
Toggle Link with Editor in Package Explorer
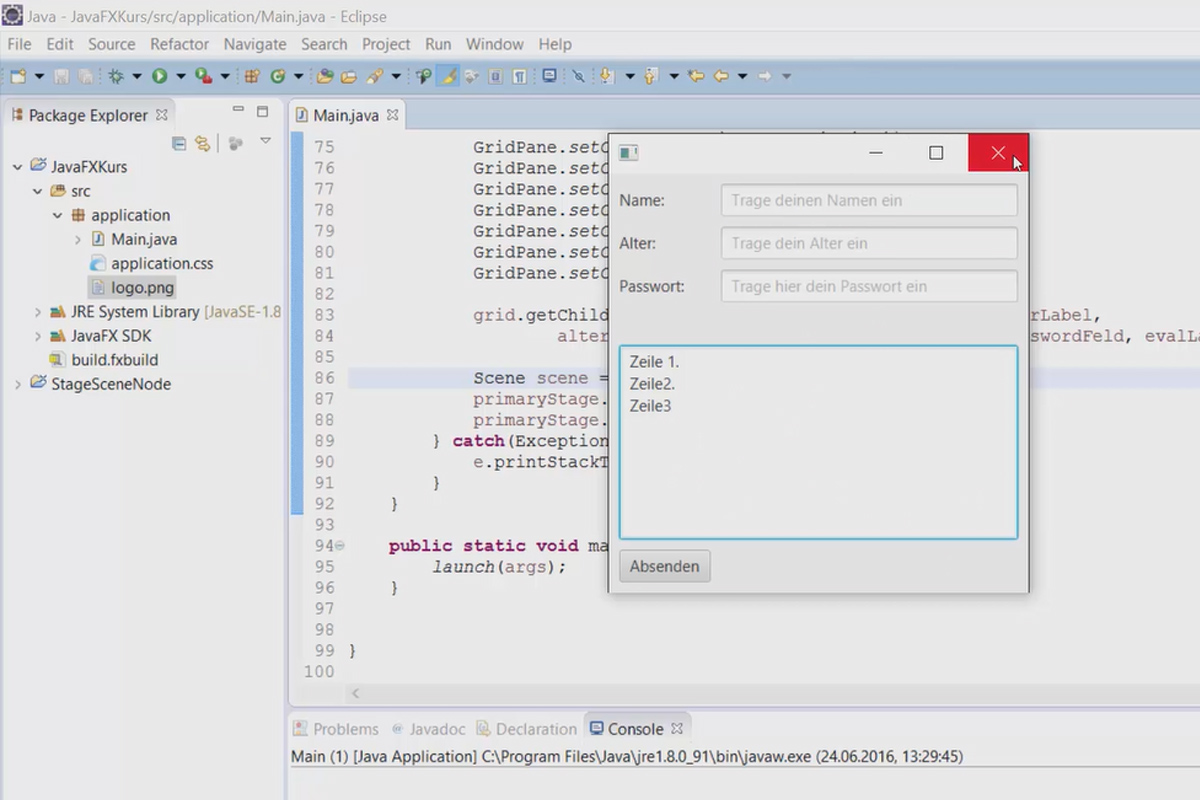click(x=202, y=143)
